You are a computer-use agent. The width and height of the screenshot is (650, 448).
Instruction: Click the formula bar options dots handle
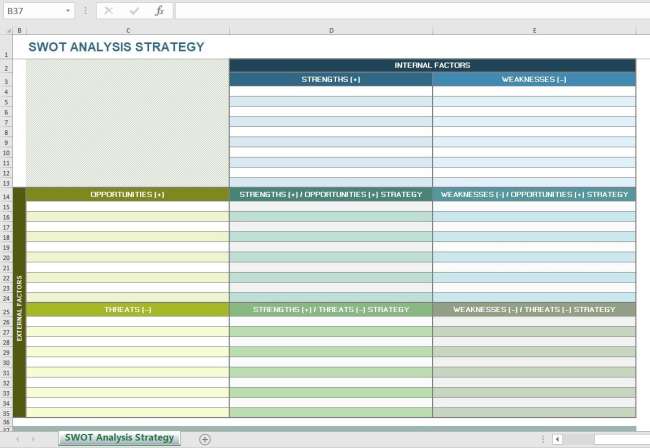(x=85, y=11)
